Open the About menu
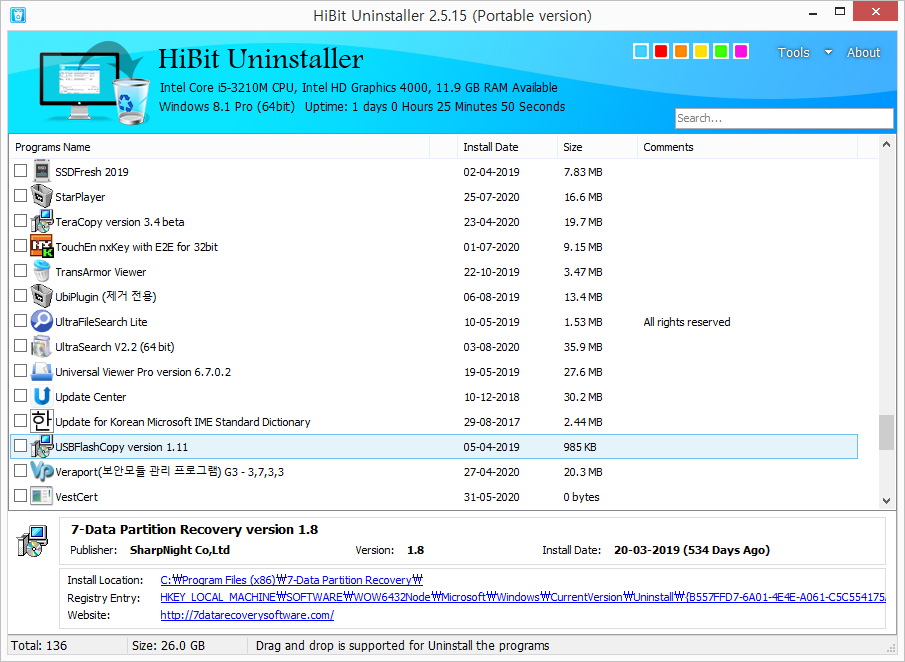This screenshot has width=905, height=662. tap(863, 52)
